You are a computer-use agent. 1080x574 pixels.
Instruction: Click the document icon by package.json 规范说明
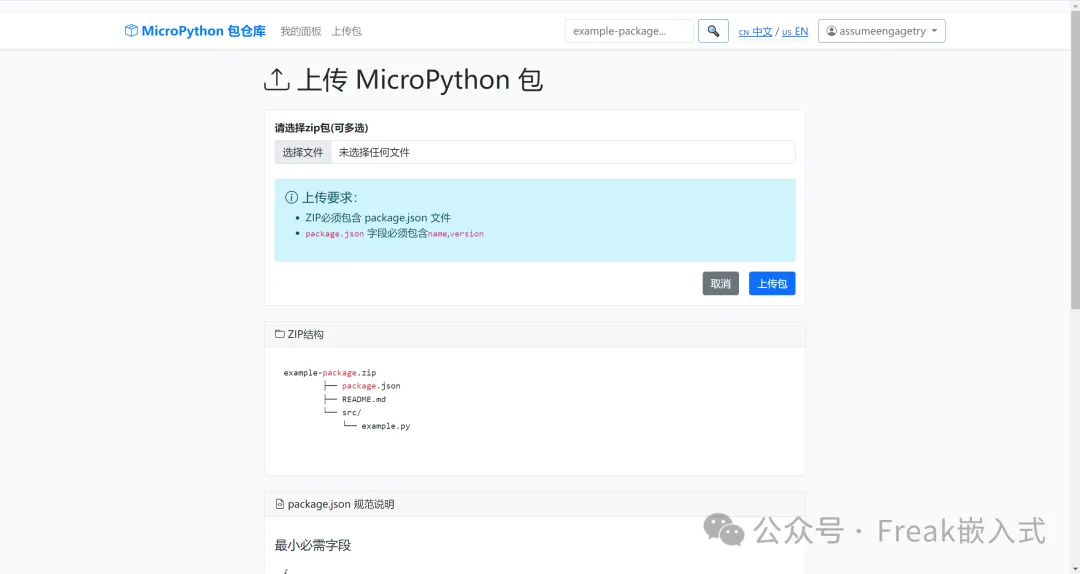[280, 504]
